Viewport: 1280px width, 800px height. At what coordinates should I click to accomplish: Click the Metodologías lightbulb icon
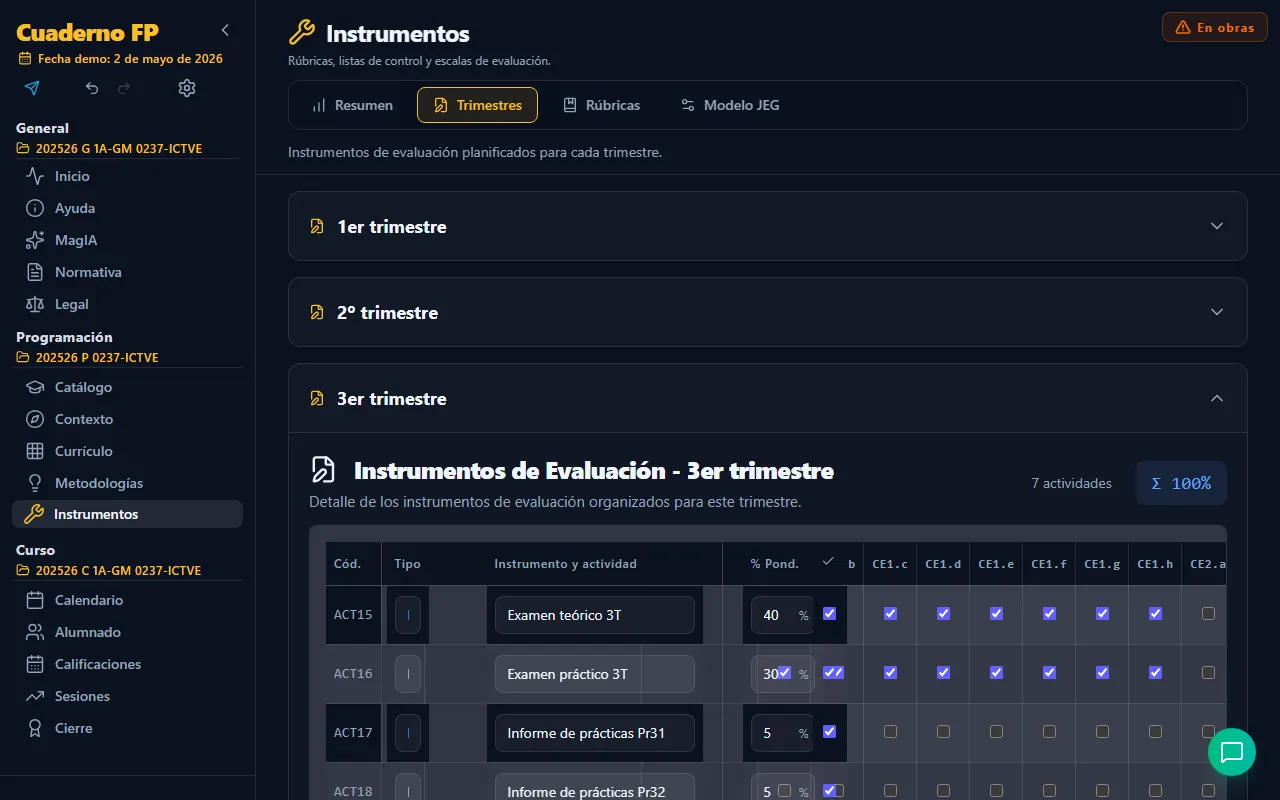[x=35, y=483]
